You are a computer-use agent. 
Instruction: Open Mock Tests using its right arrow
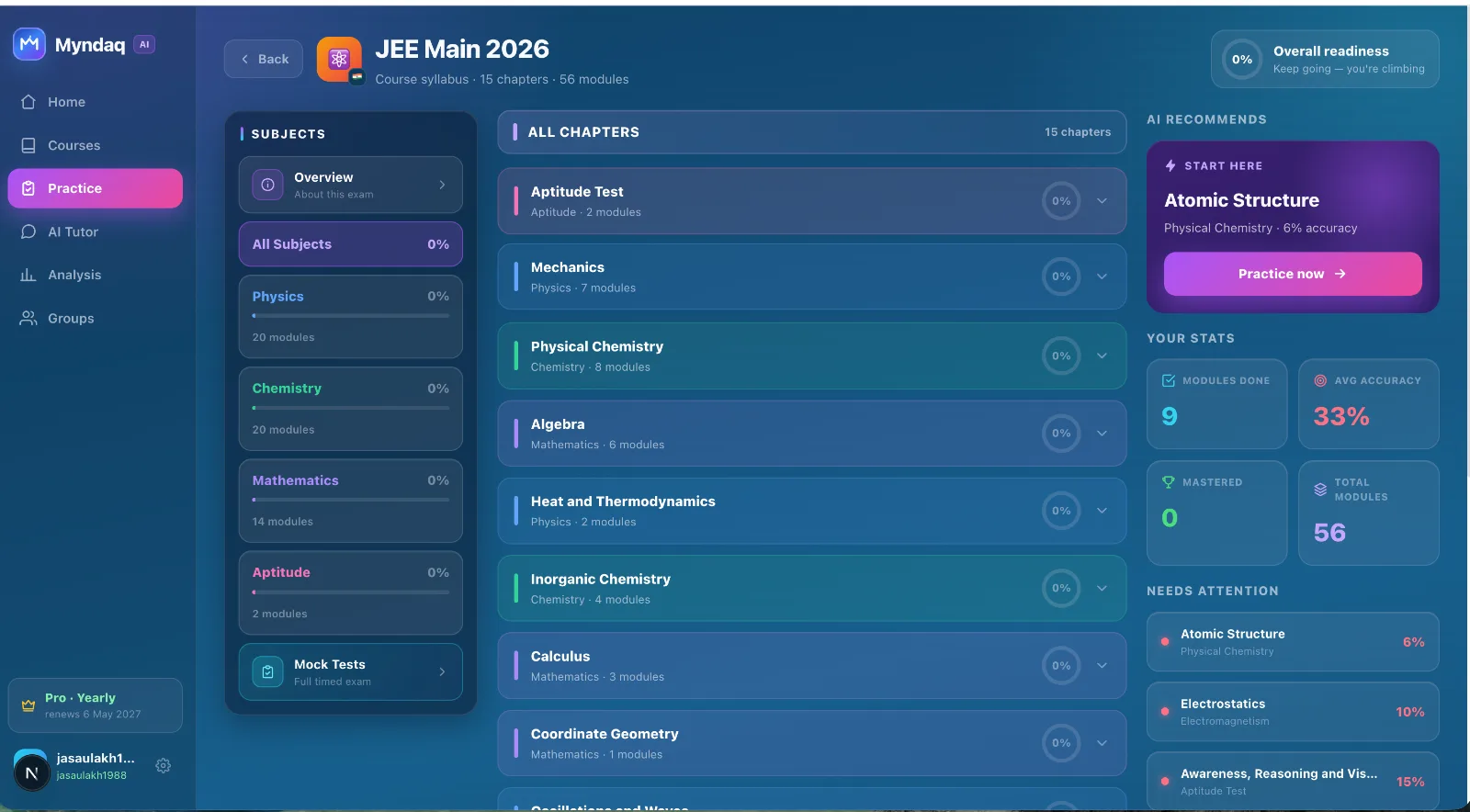coord(442,671)
